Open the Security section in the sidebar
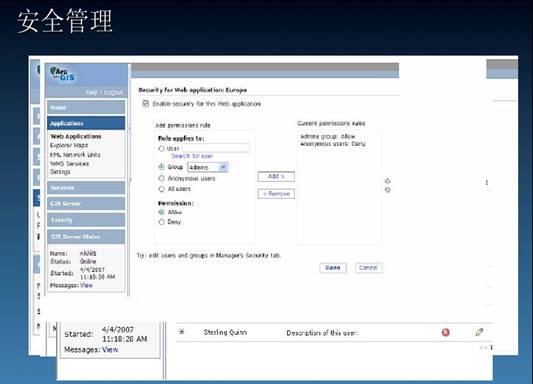This screenshot has width=533, height=384. (x=86, y=220)
